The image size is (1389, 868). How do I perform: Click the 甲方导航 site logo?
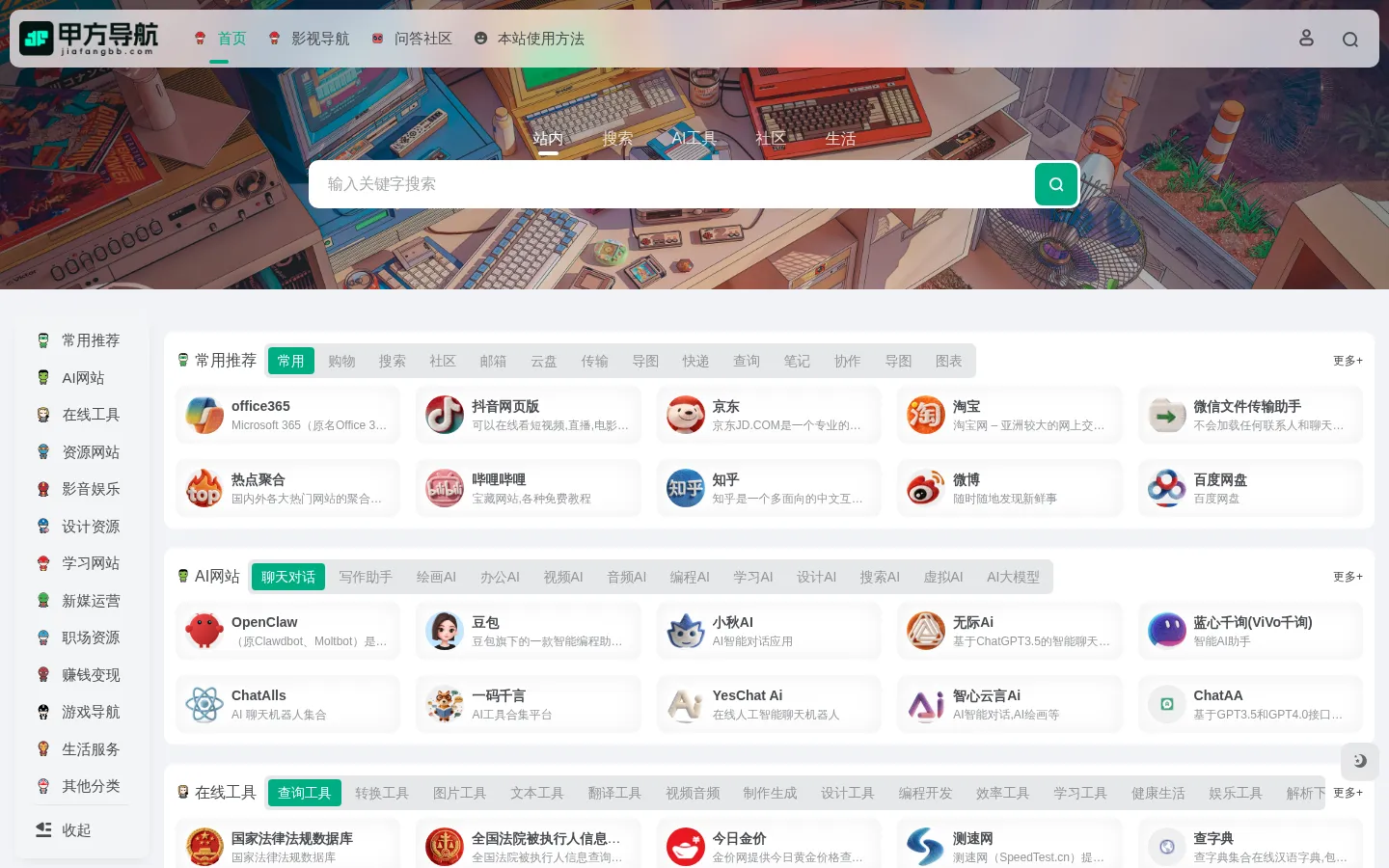pyautogui.click(x=89, y=39)
